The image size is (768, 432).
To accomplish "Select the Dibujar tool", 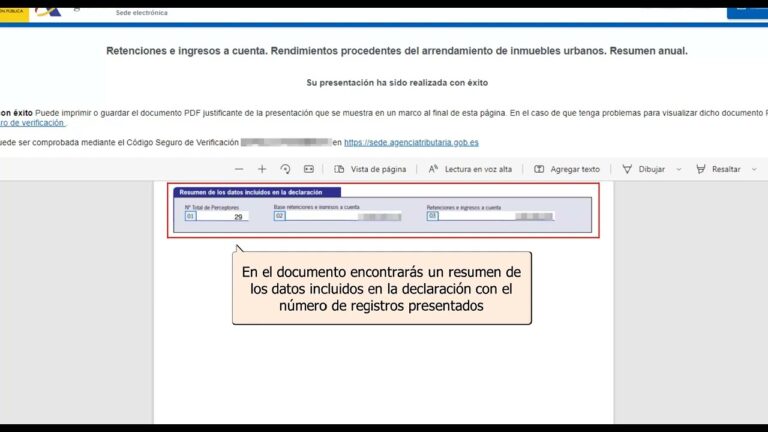I will (x=644, y=169).
